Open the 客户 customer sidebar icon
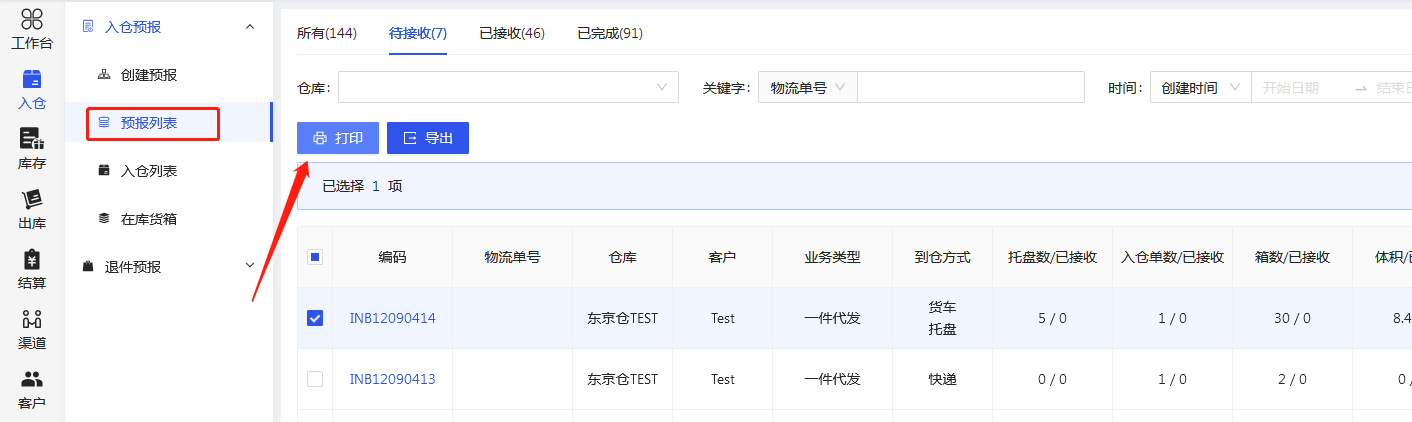The width and height of the screenshot is (1412, 422). coord(32,388)
